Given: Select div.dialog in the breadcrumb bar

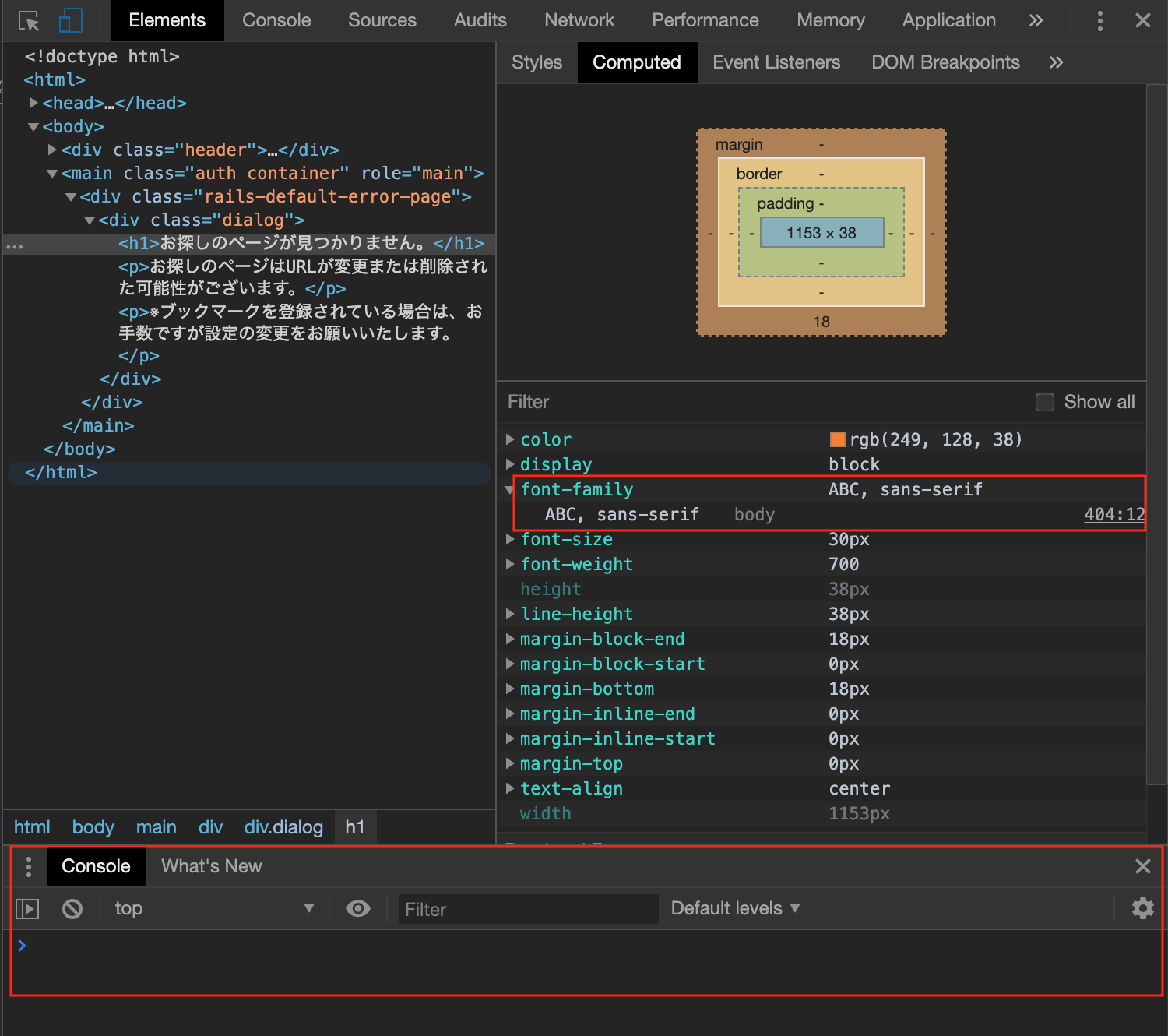Looking at the screenshot, I should click(283, 827).
